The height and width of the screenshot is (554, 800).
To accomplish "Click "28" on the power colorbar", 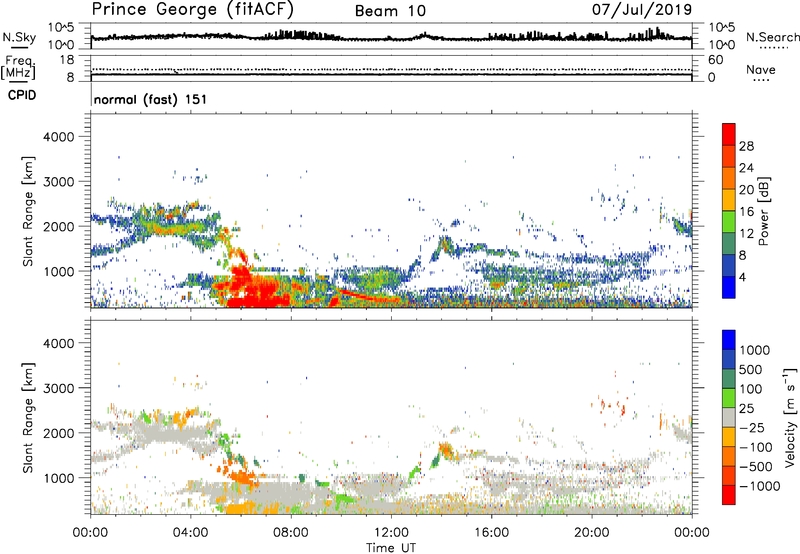I will (x=746, y=146).
